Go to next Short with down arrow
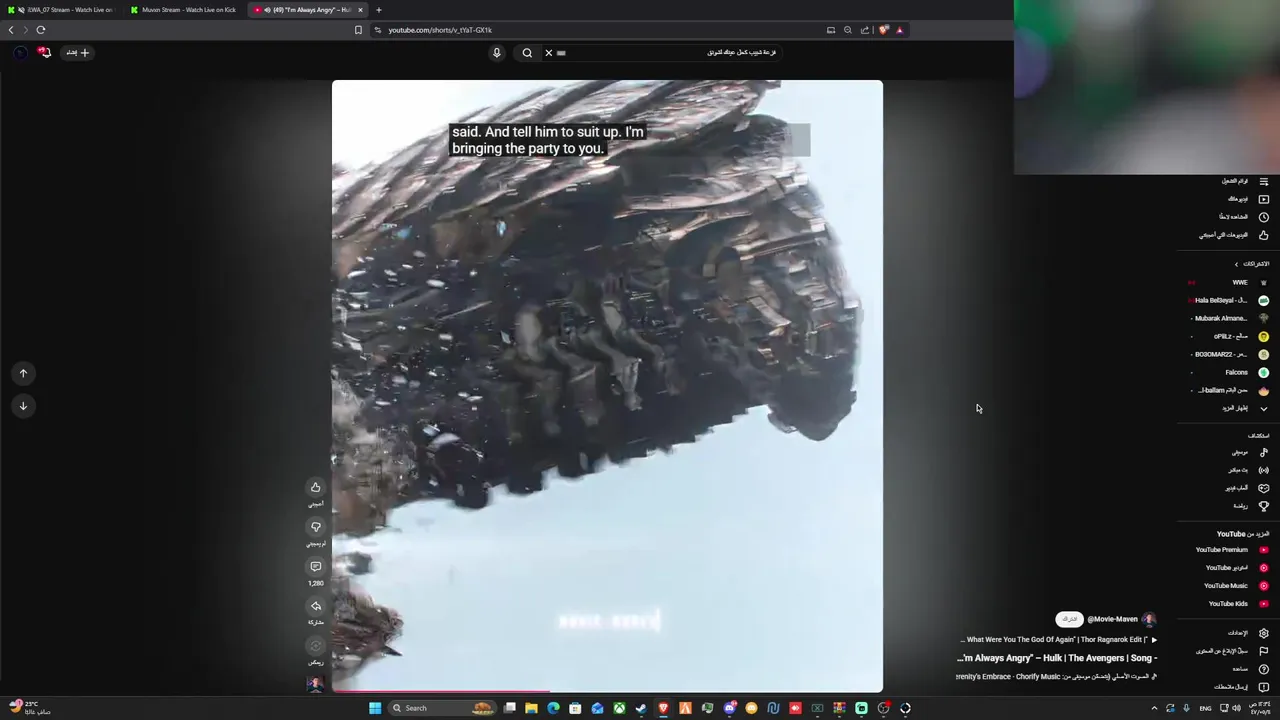The height and width of the screenshot is (720, 1280). [23, 405]
